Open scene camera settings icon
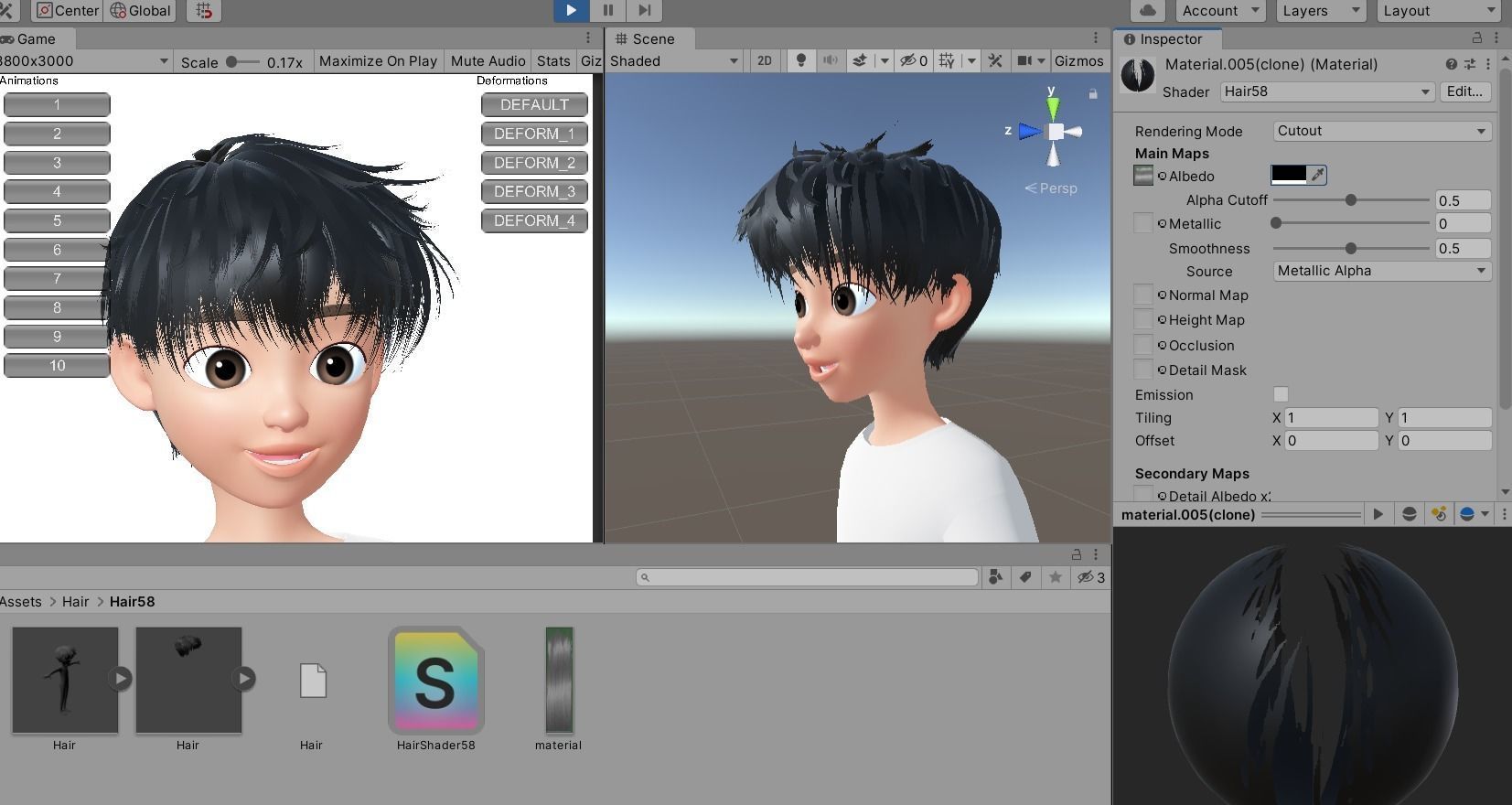1512x805 pixels. (1024, 60)
